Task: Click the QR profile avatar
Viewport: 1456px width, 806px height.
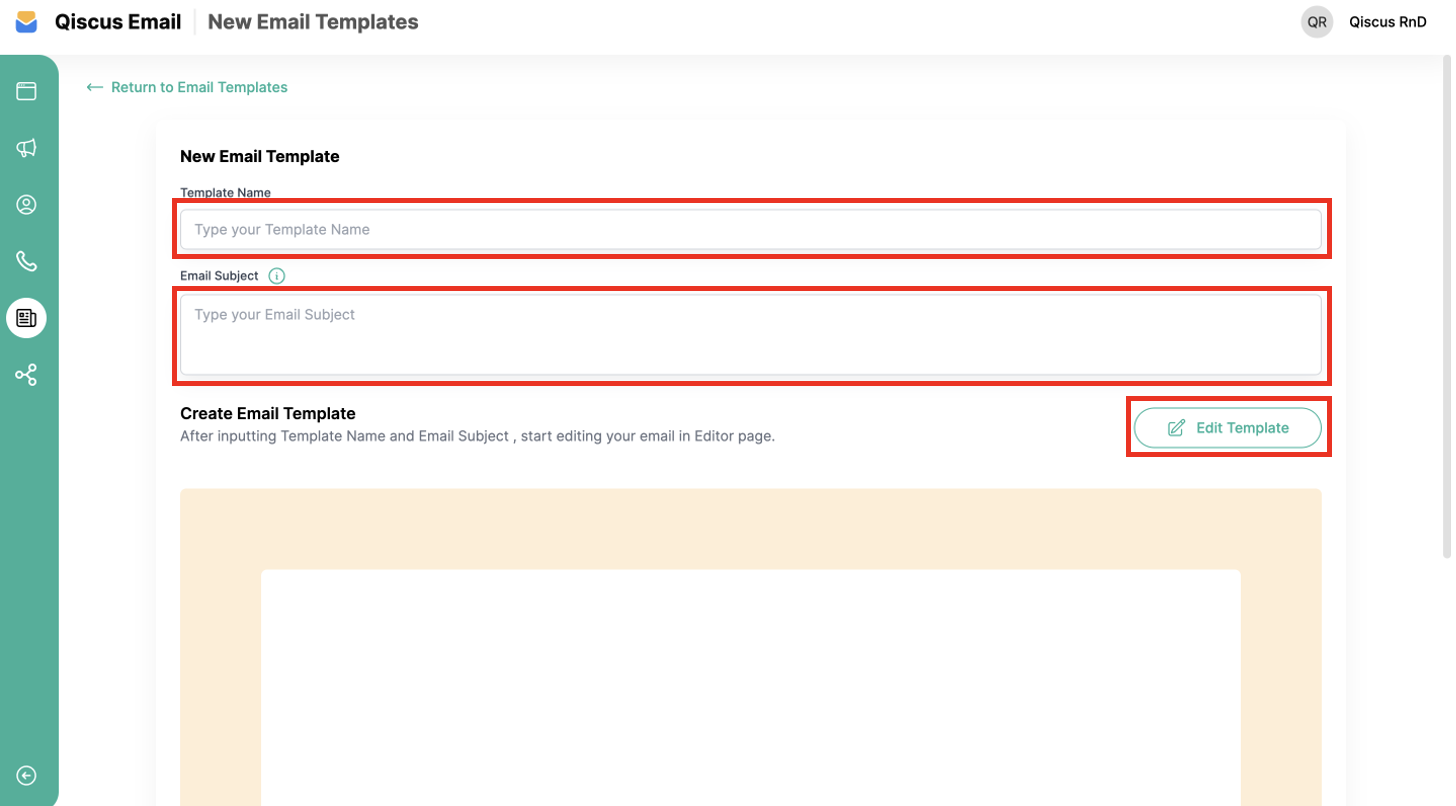Action: click(x=1317, y=22)
